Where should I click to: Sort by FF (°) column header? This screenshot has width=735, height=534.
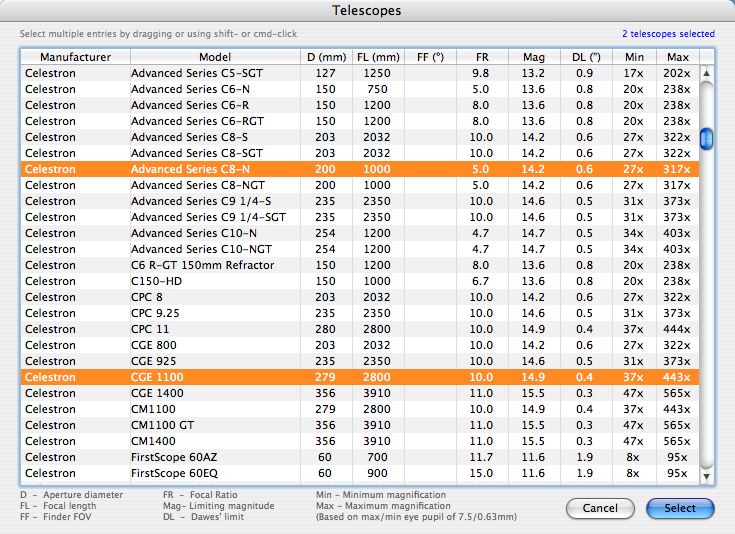(430, 57)
